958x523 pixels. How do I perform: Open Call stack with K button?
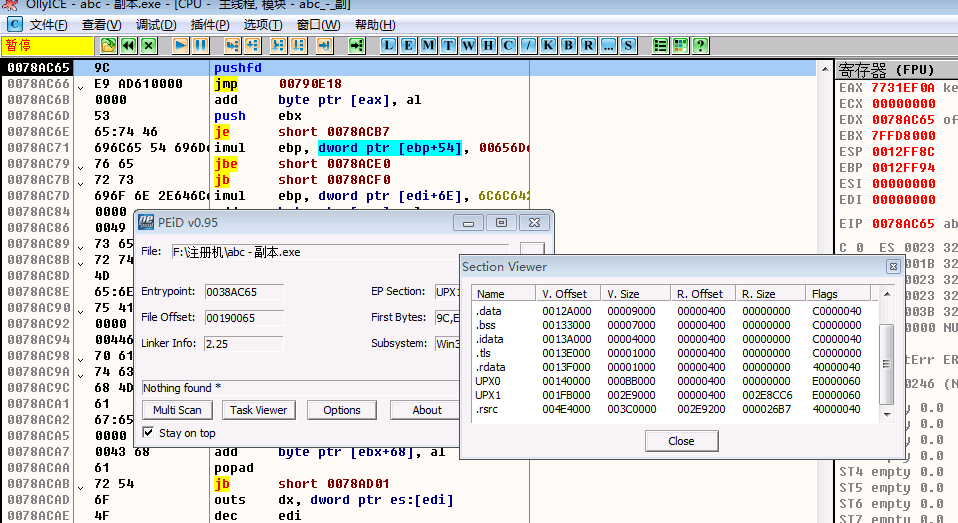click(549, 46)
